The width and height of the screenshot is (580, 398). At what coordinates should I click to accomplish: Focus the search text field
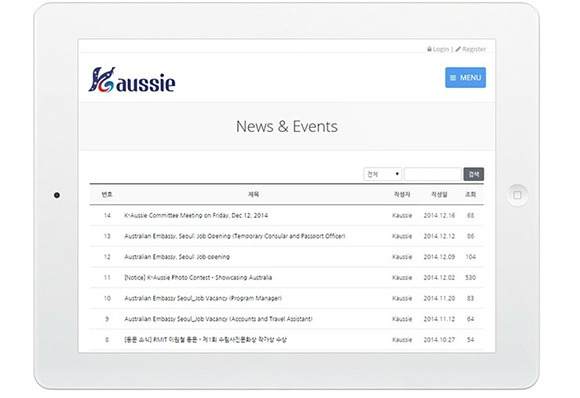coord(432,174)
